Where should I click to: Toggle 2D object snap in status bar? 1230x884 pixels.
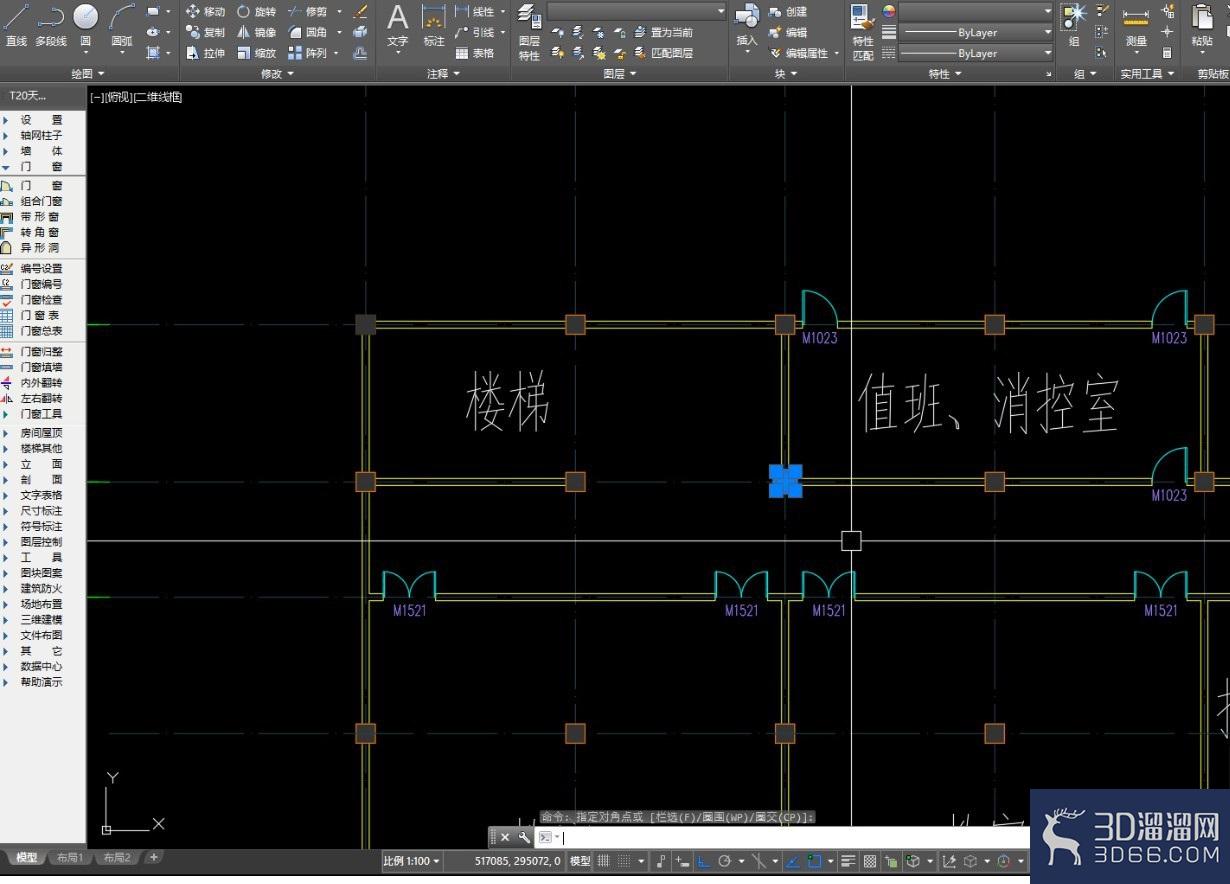pos(814,861)
